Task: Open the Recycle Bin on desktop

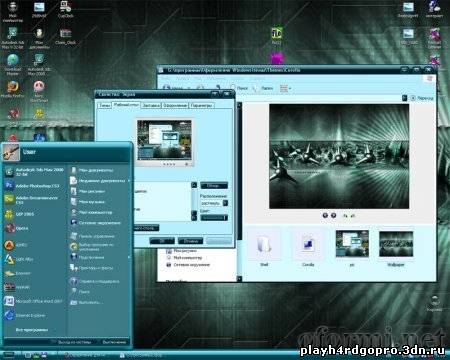Action: [434, 303]
